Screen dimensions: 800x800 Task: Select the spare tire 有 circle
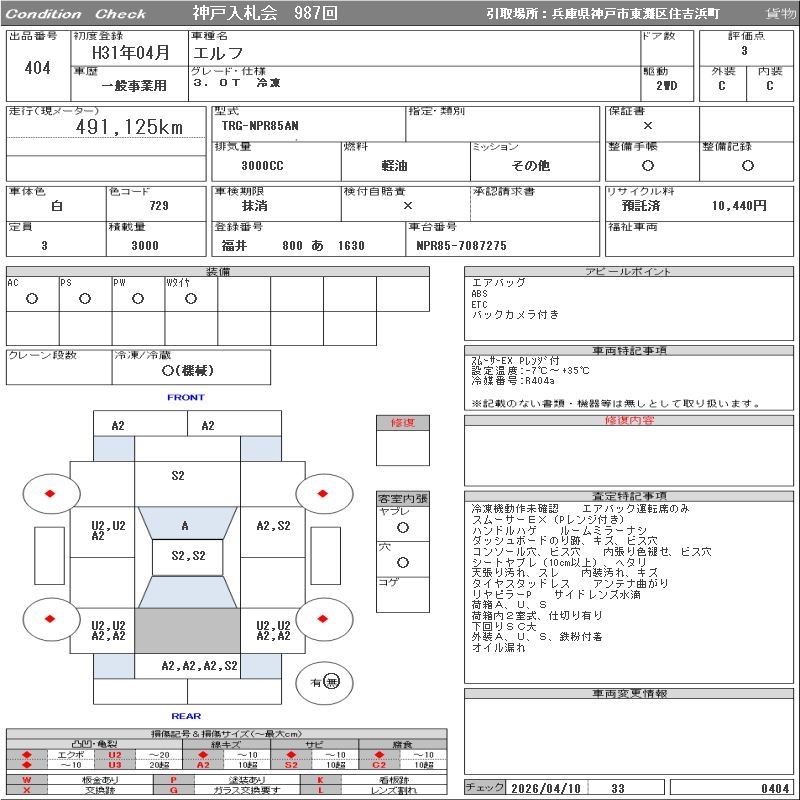332,682
